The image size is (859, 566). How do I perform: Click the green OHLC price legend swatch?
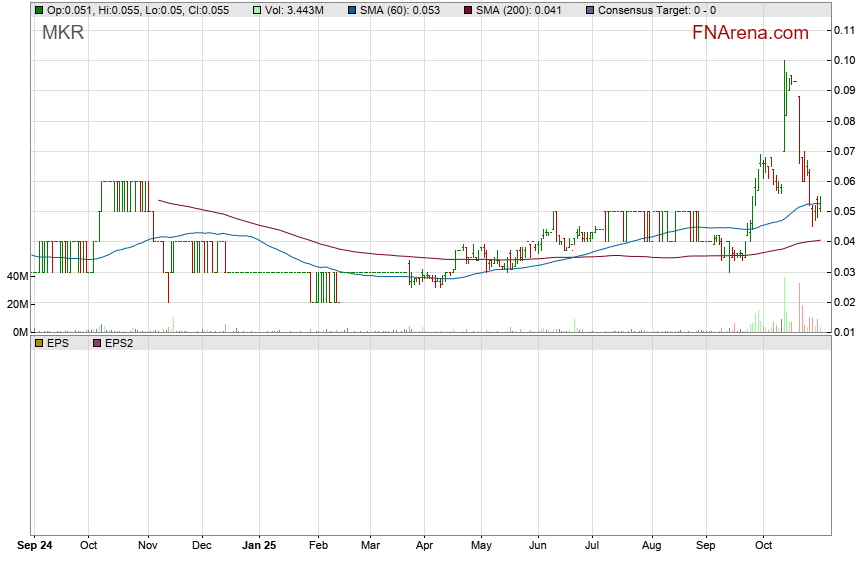(x=39, y=10)
